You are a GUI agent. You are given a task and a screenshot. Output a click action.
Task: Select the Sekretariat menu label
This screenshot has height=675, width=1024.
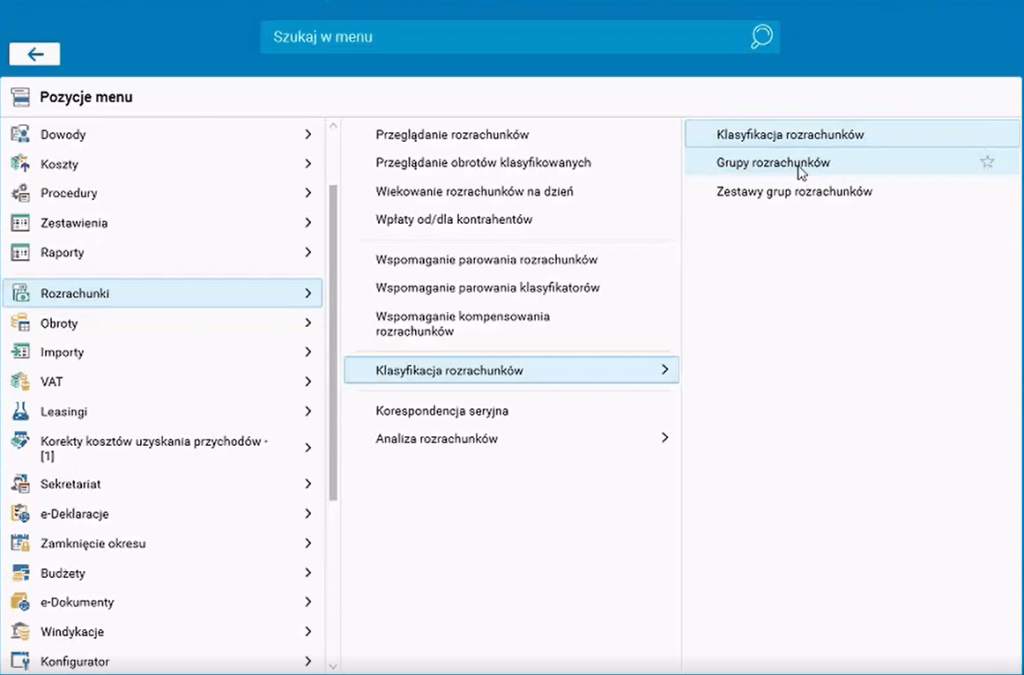coord(71,484)
